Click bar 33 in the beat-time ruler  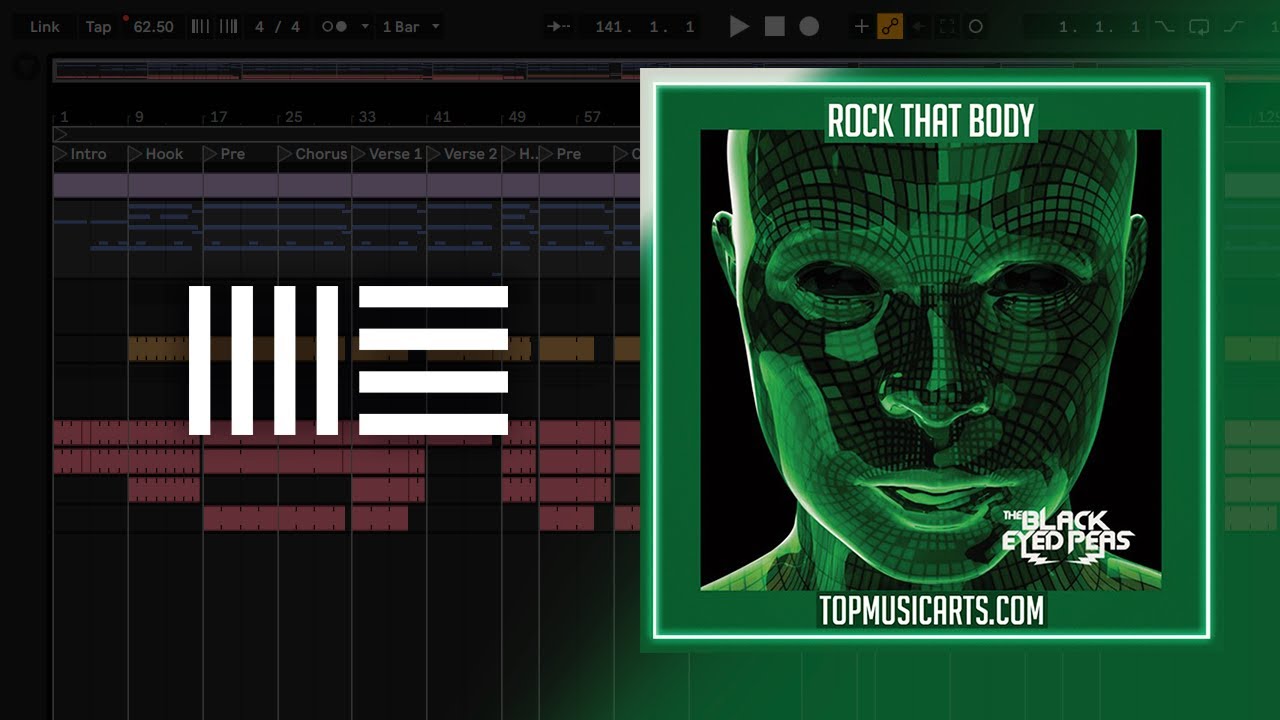pyautogui.click(x=367, y=117)
